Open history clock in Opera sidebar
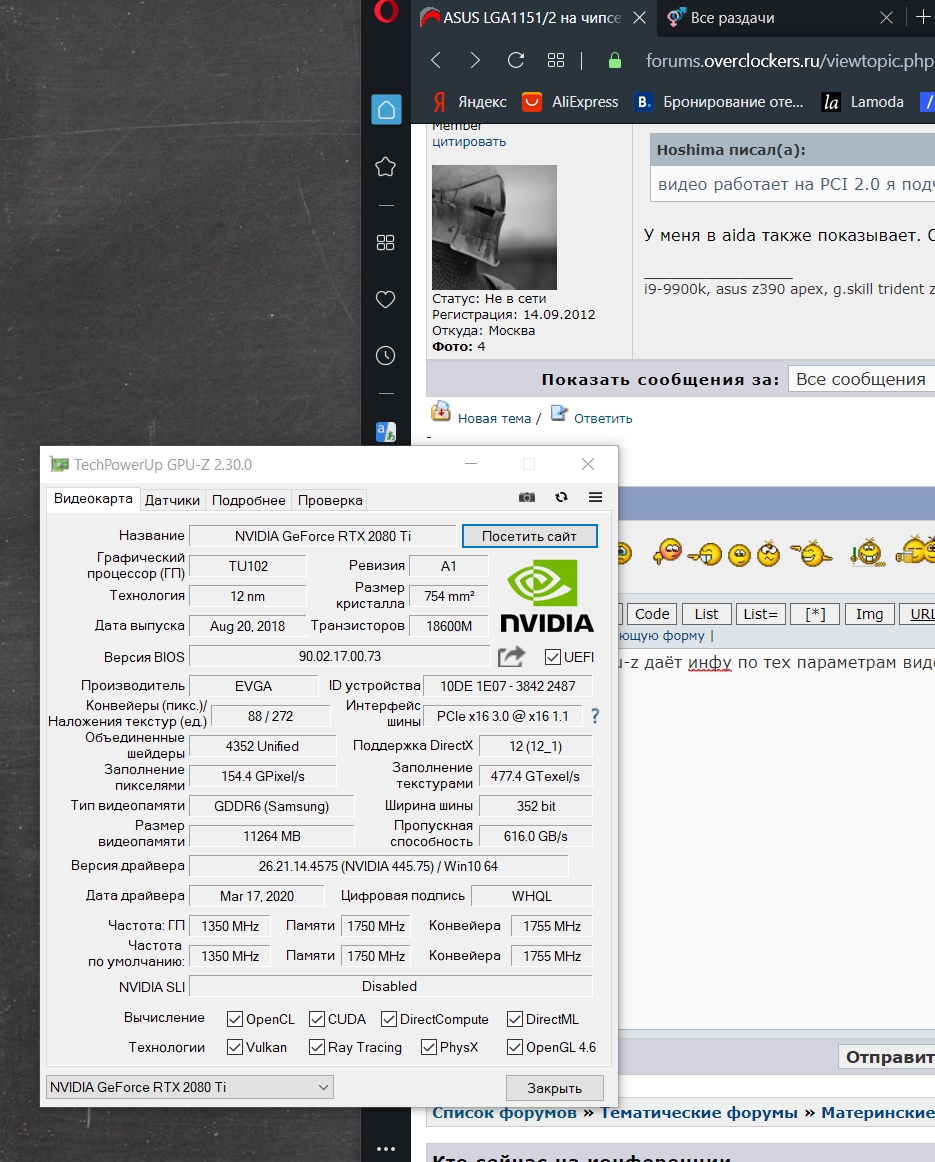 click(x=385, y=356)
